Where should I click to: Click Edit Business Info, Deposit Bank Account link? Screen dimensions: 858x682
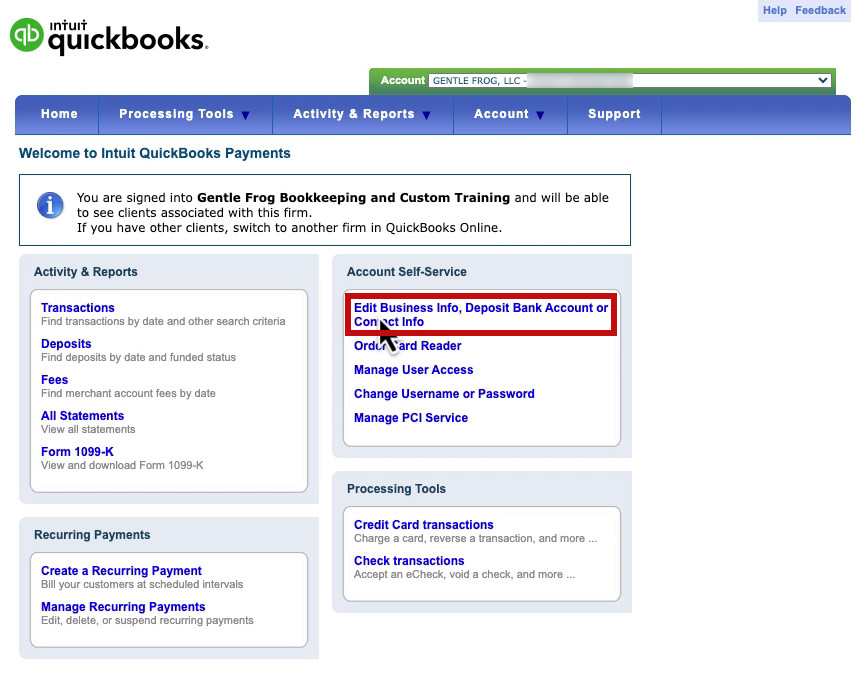(x=481, y=315)
